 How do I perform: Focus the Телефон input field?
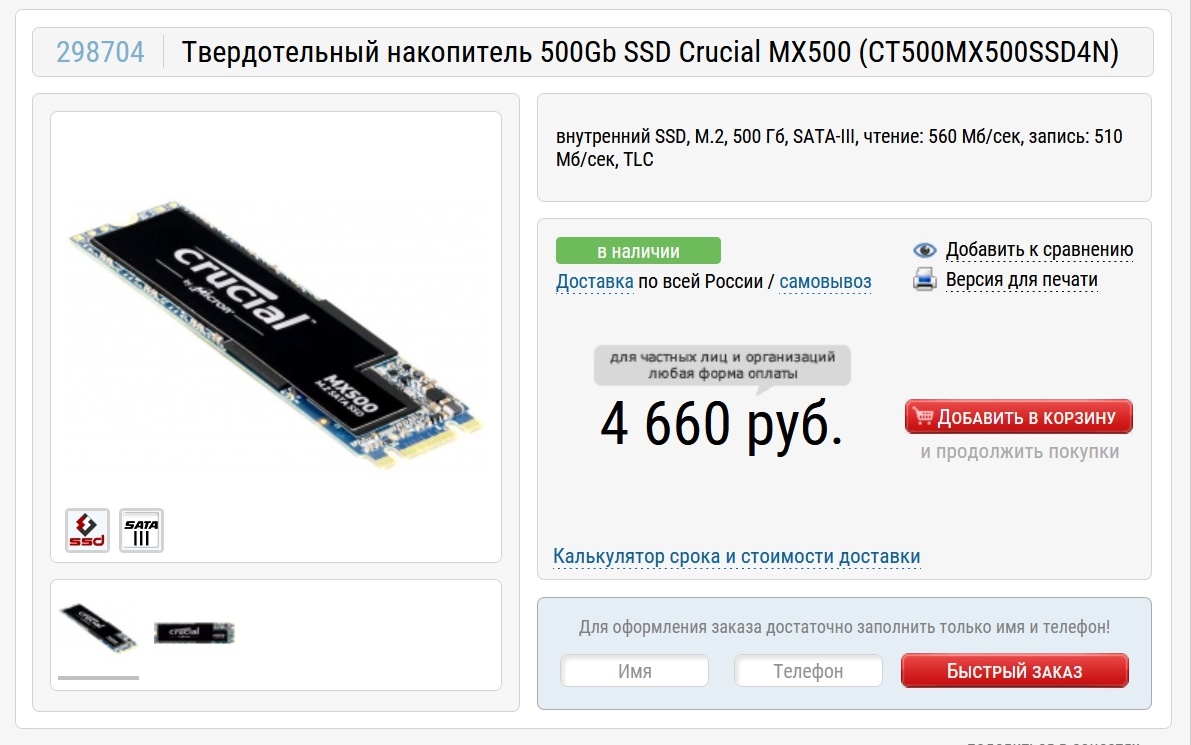808,671
